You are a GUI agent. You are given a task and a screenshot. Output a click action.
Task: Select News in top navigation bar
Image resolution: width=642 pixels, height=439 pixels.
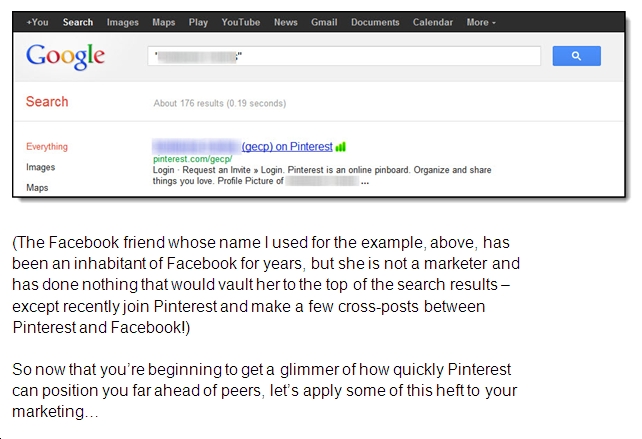pos(285,22)
